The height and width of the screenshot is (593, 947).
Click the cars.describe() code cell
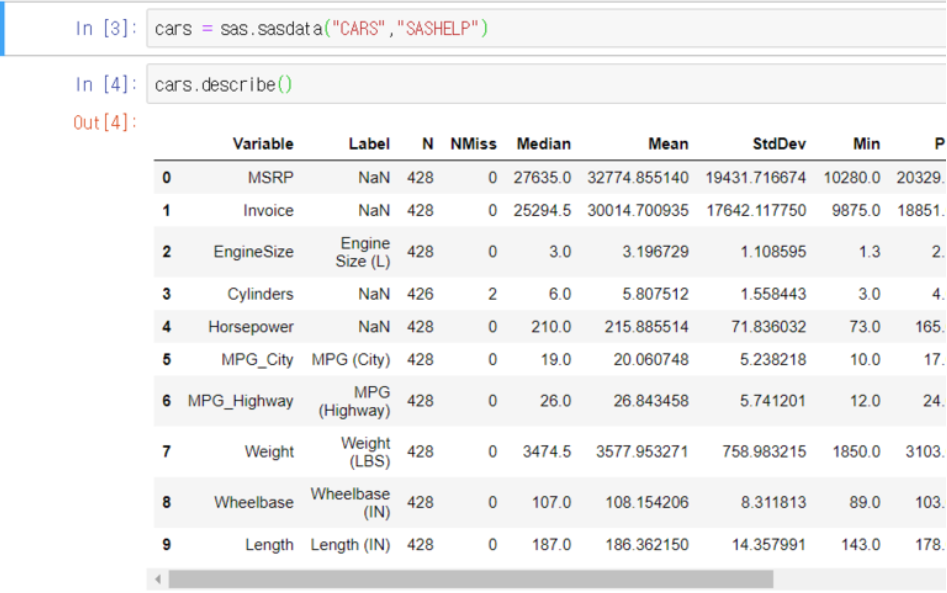pyautogui.click(x=540, y=85)
